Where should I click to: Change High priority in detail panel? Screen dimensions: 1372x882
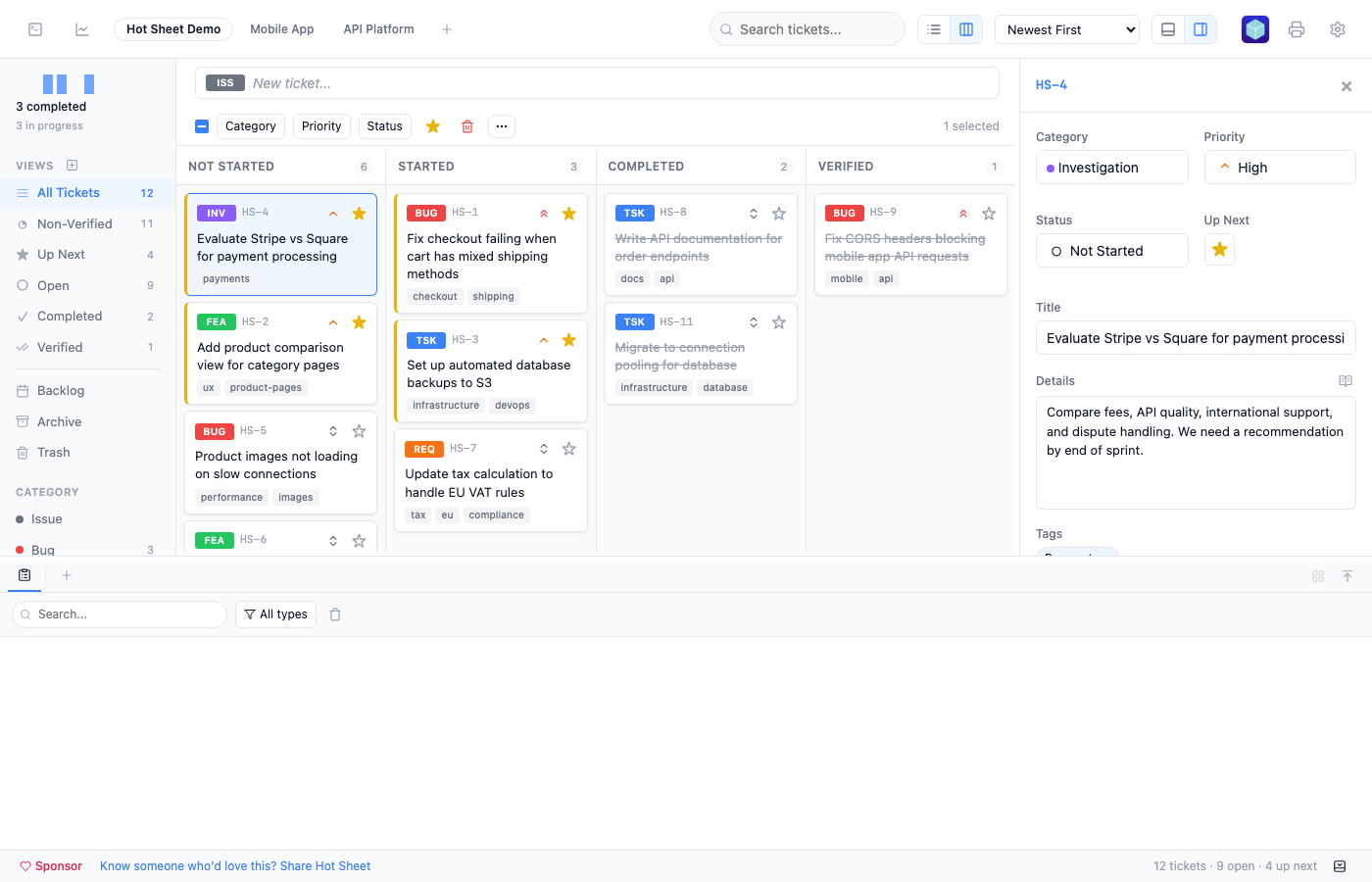pyautogui.click(x=1280, y=168)
